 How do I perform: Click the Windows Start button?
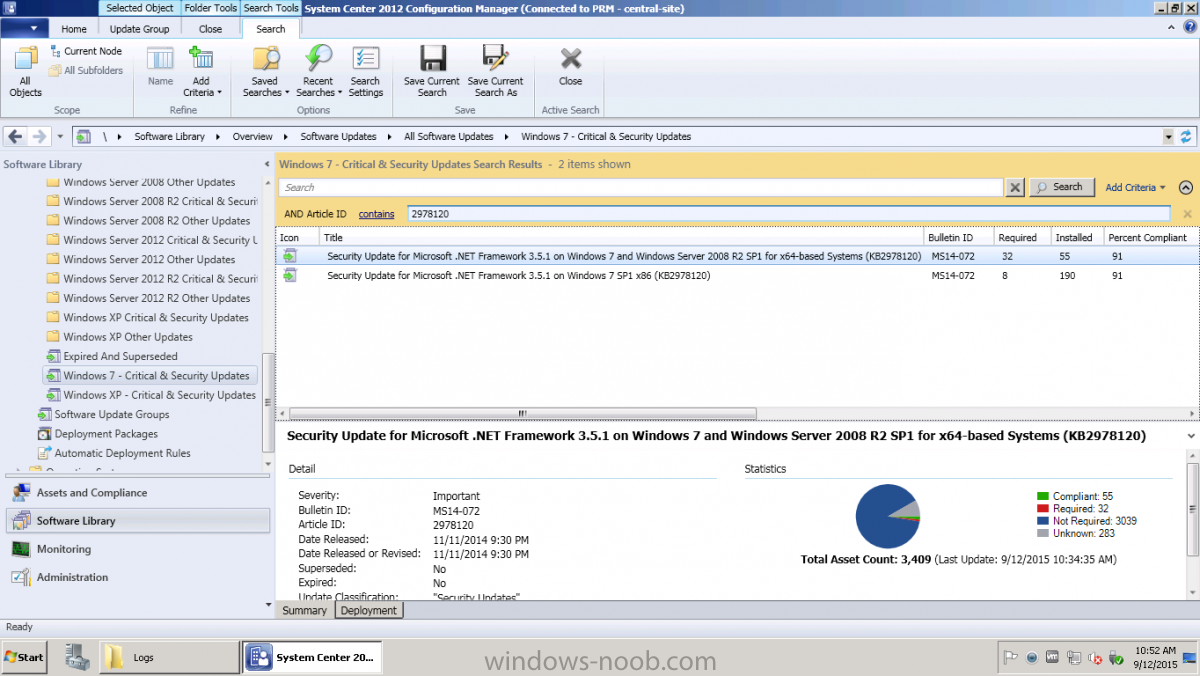pos(24,657)
